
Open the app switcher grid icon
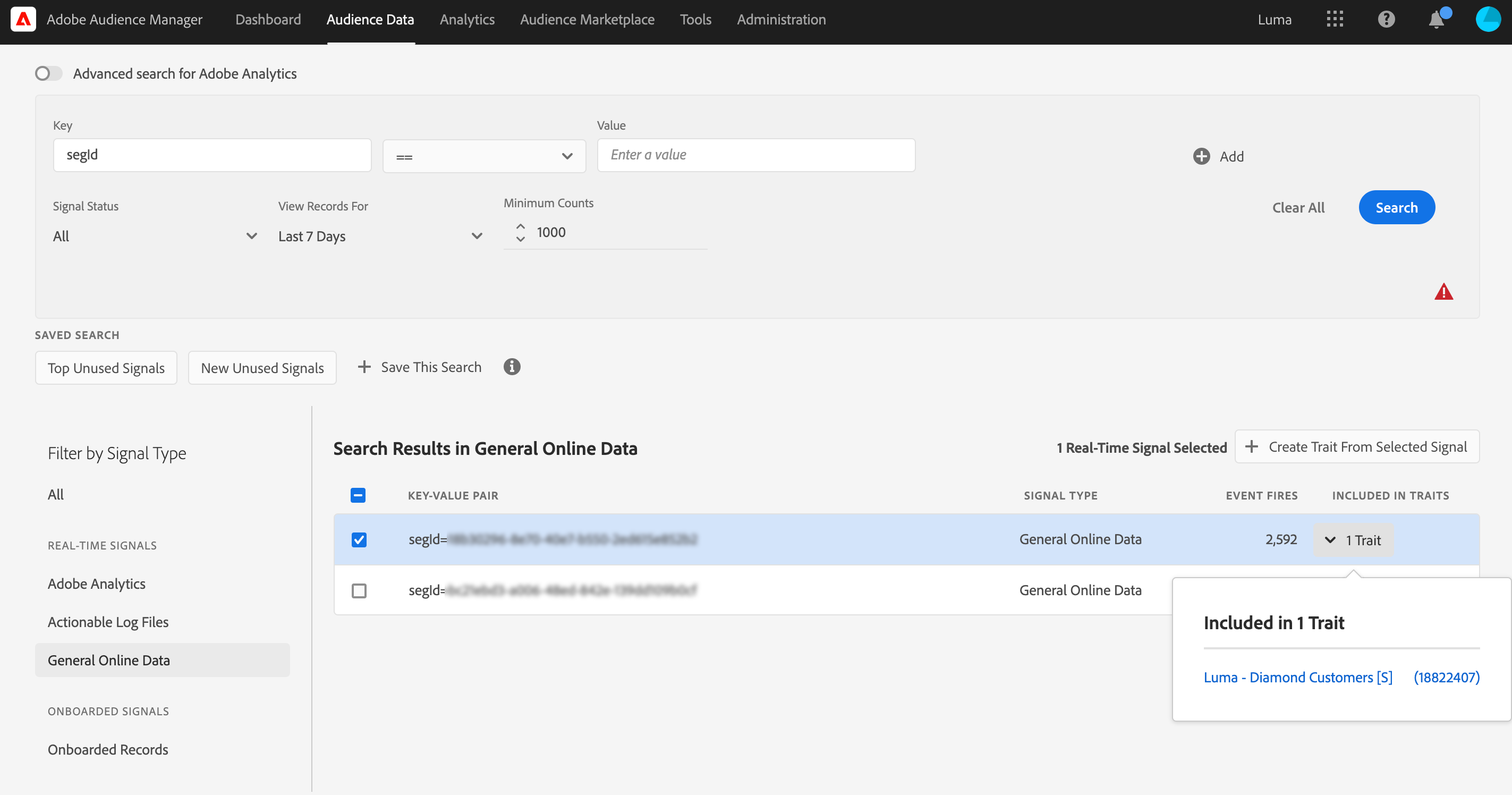pyautogui.click(x=1335, y=19)
